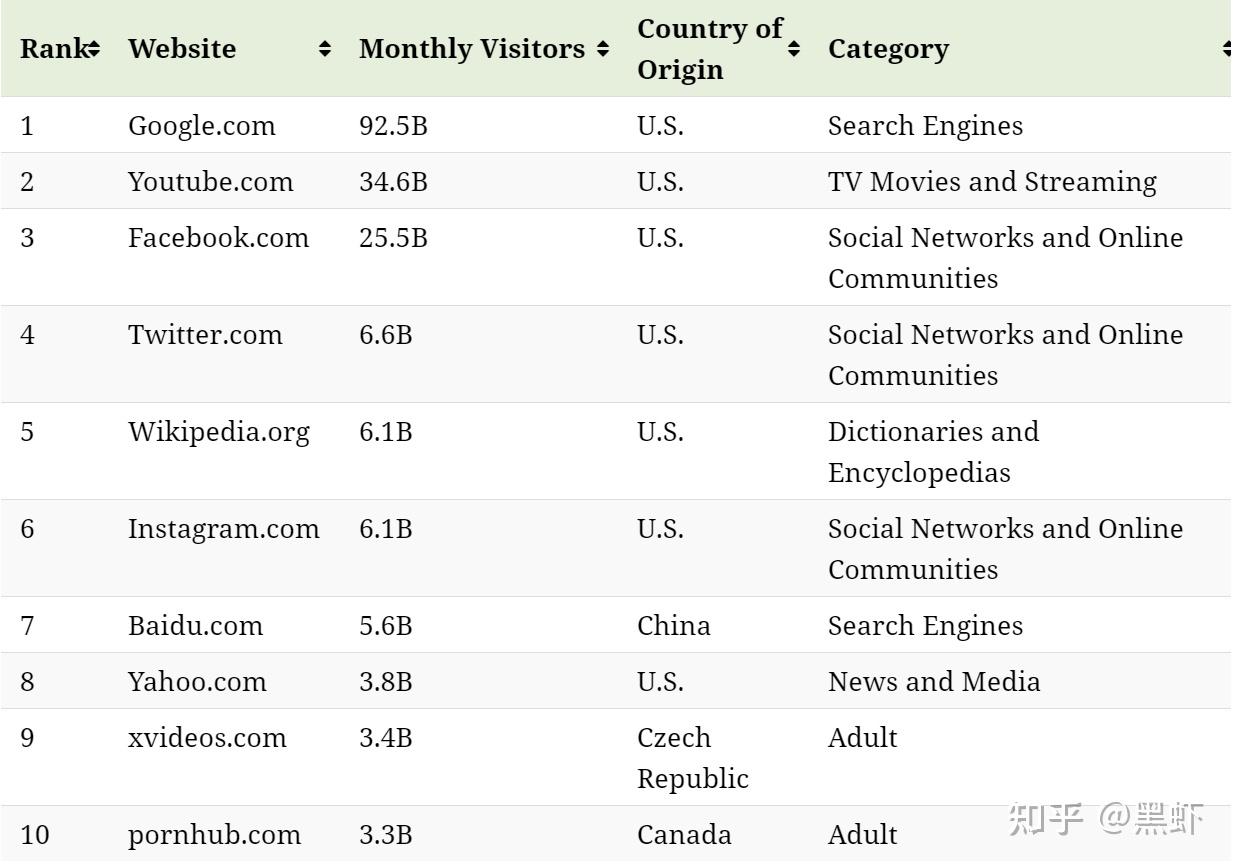The width and height of the screenshot is (1235, 868).
Task: Click Country of Origin sort arrows
Action: click(794, 49)
